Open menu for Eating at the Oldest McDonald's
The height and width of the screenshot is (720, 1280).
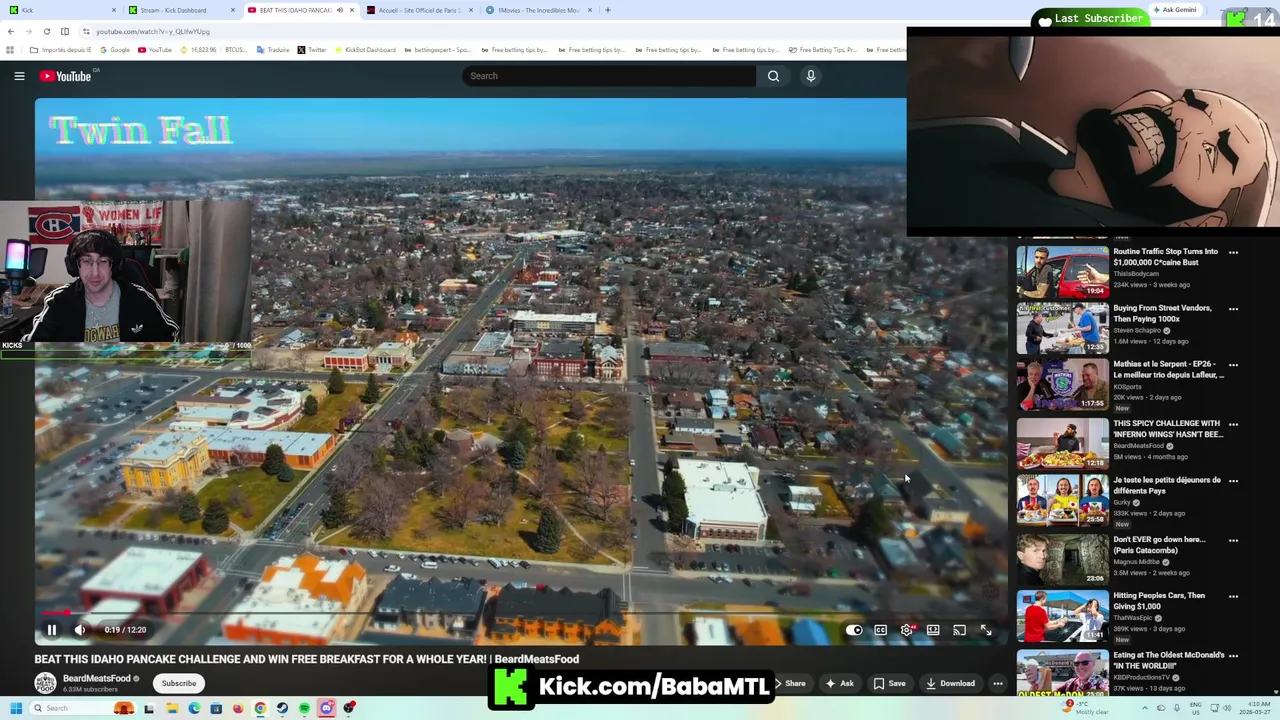tap(1233, 656)
